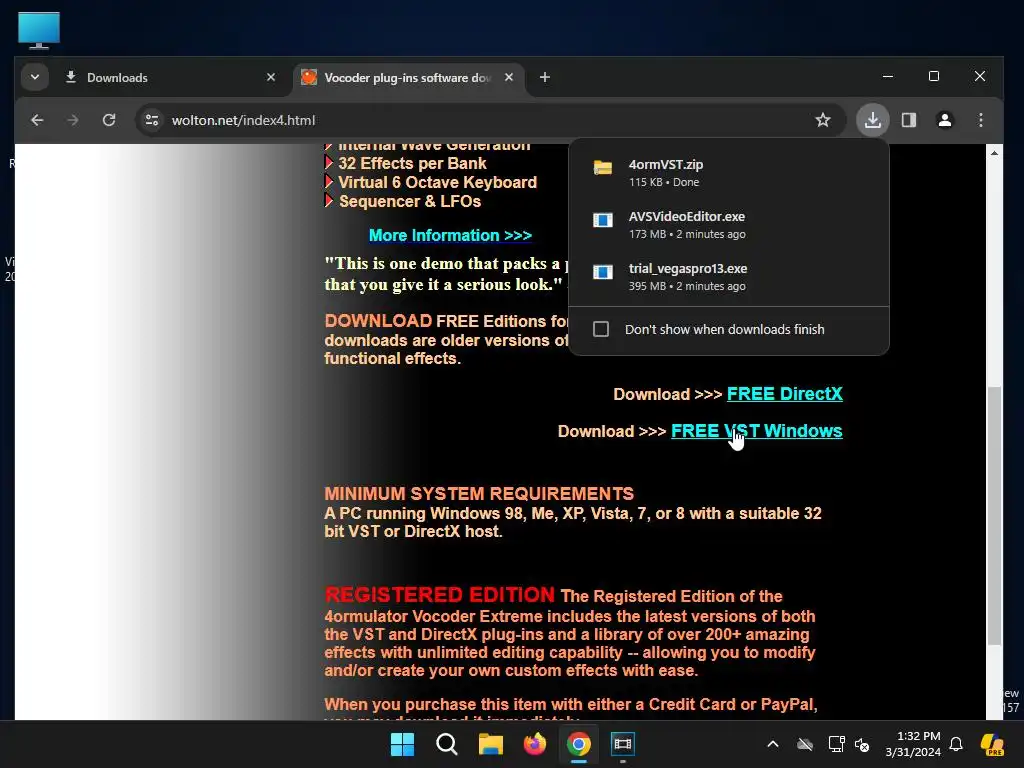Click the muted volume tray icon
Screen dimensions: 1024x768
[862, 744]
